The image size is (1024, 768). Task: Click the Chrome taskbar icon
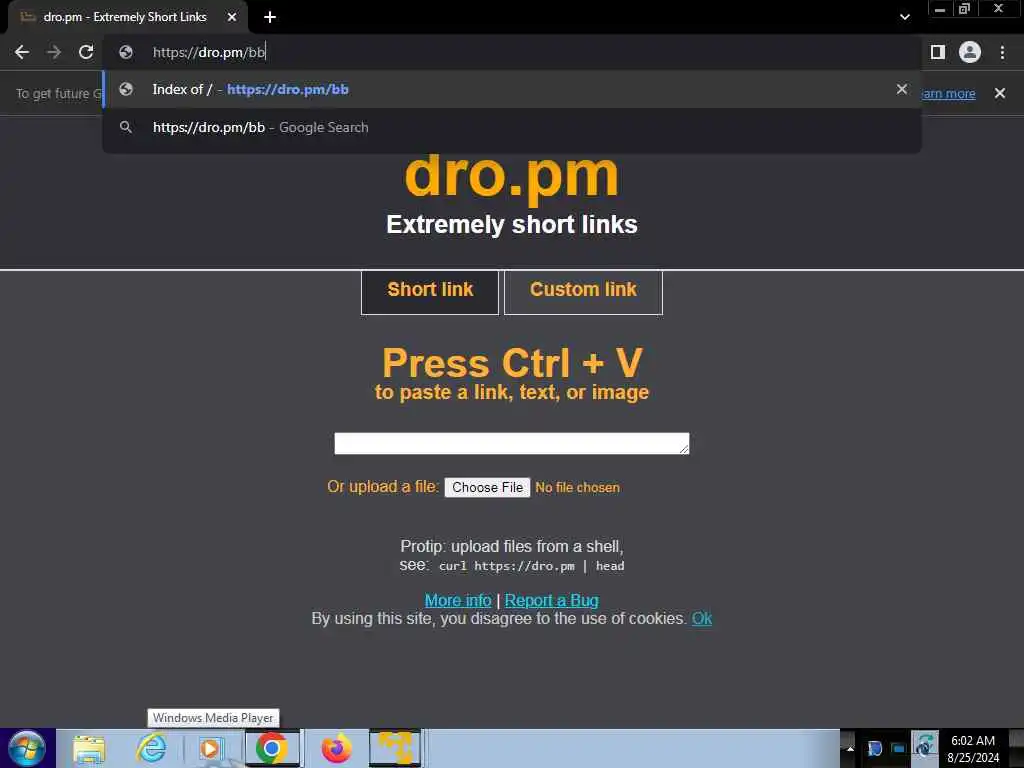click(272, 748)
